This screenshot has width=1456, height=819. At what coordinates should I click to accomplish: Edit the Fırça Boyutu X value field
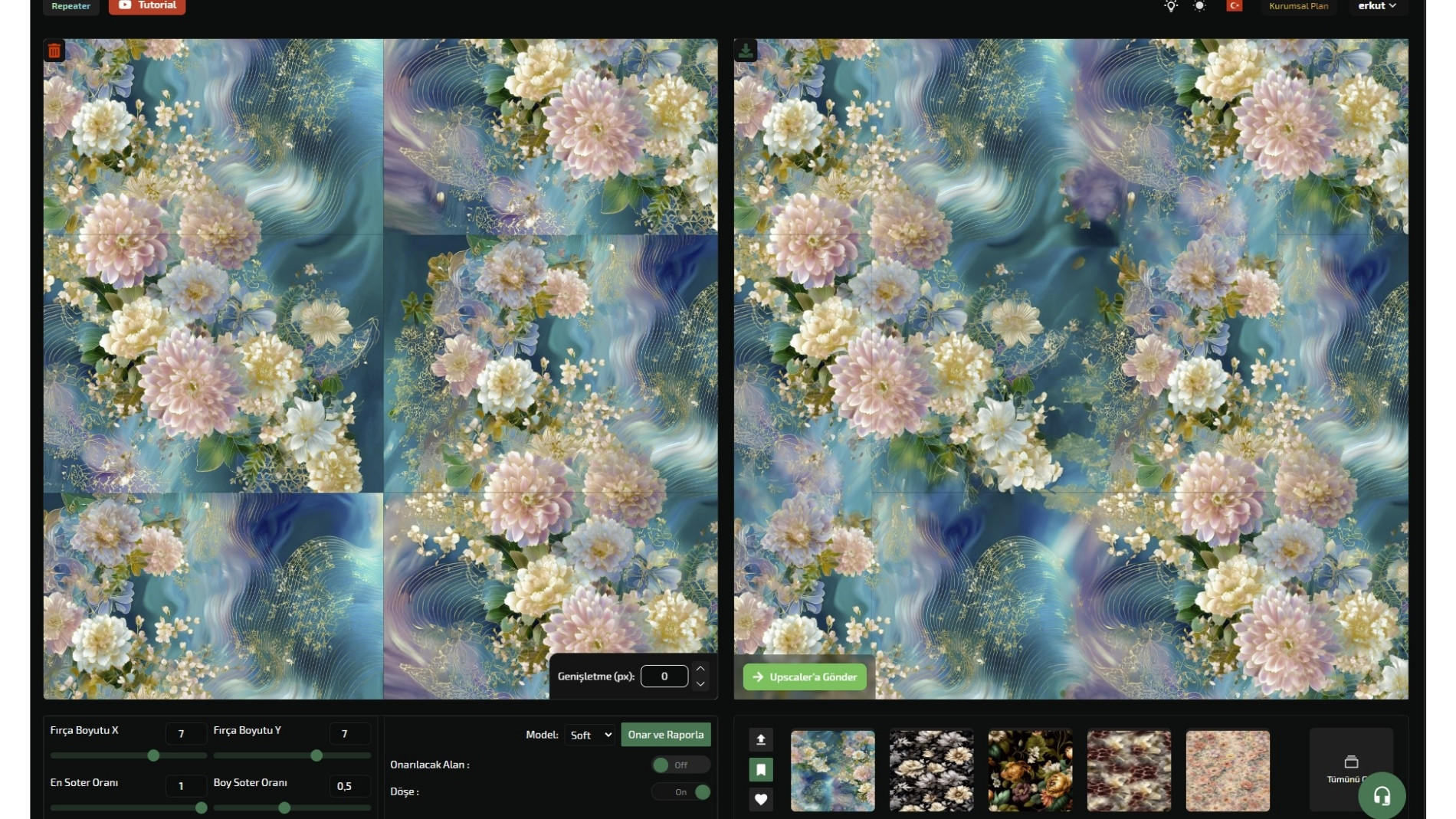click(186, 734)
